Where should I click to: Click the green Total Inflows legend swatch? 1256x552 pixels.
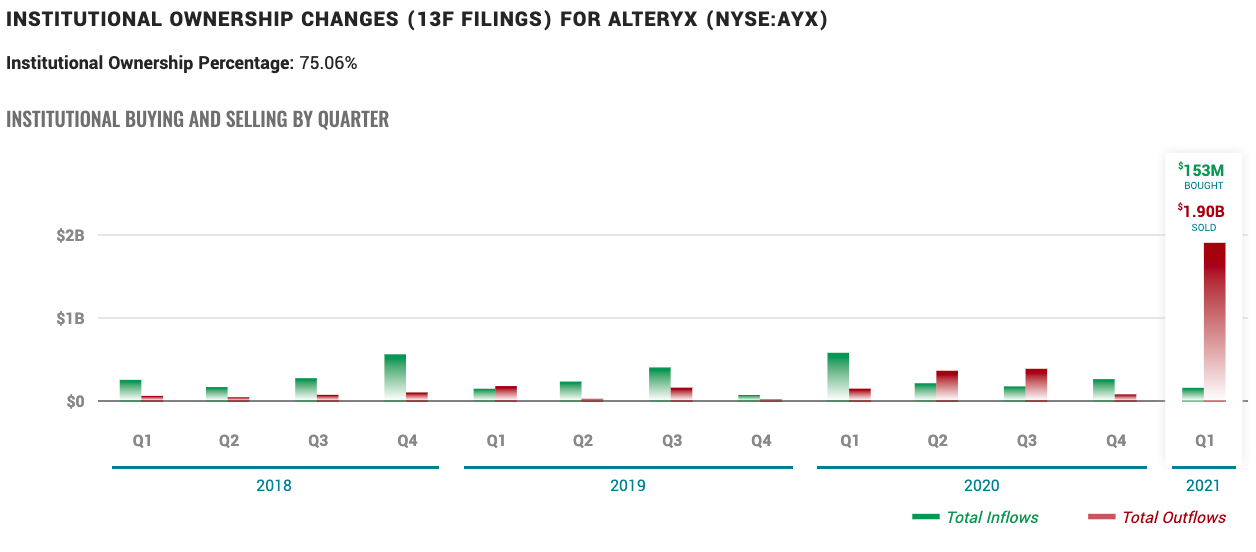click(x=926, y=517)
